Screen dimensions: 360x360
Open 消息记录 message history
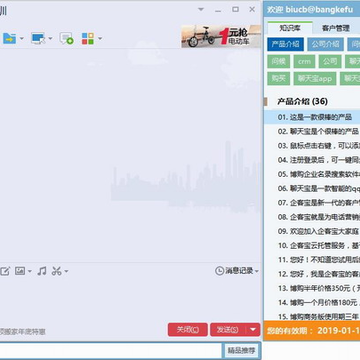[234, 271]
